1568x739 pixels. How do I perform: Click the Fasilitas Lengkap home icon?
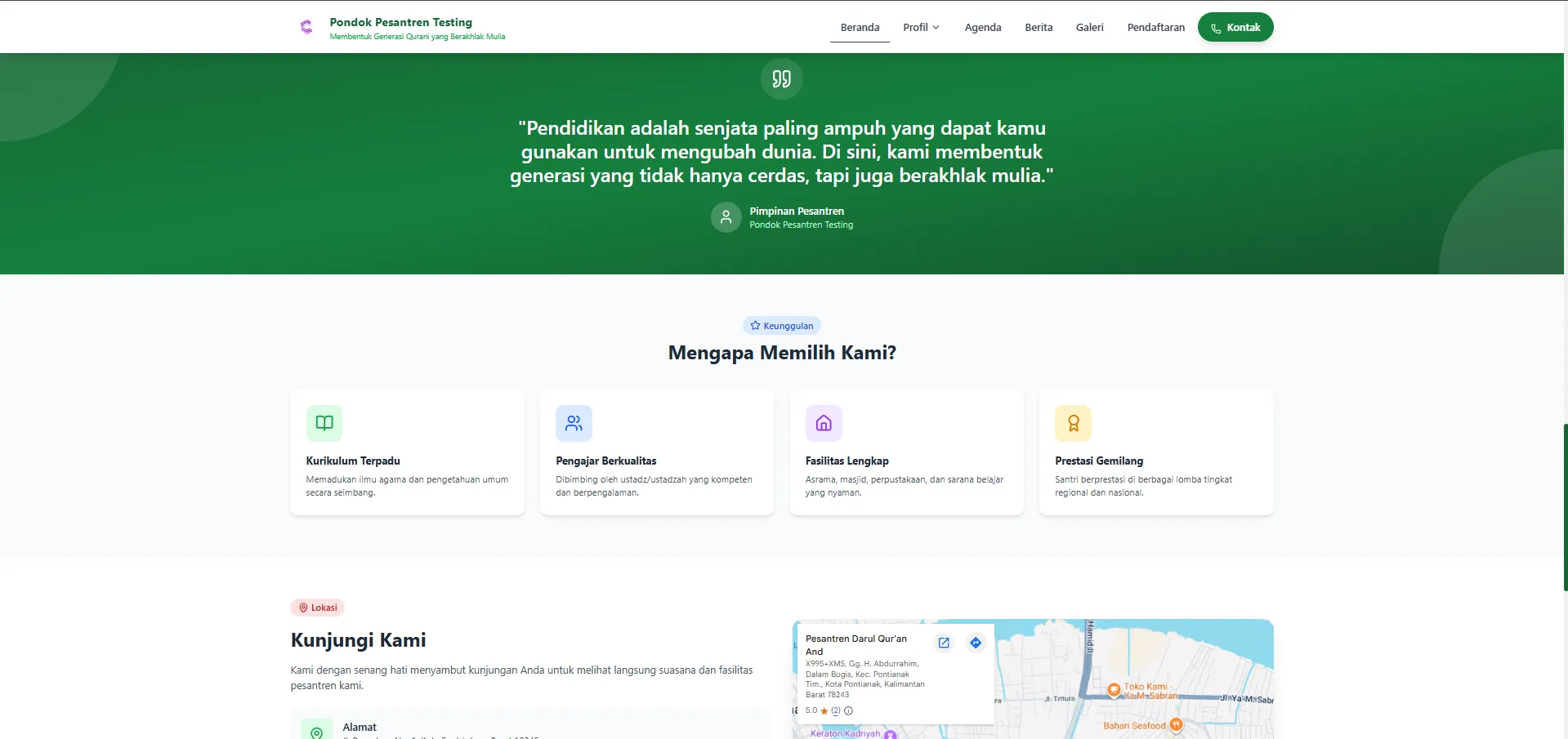click(824, 423)
